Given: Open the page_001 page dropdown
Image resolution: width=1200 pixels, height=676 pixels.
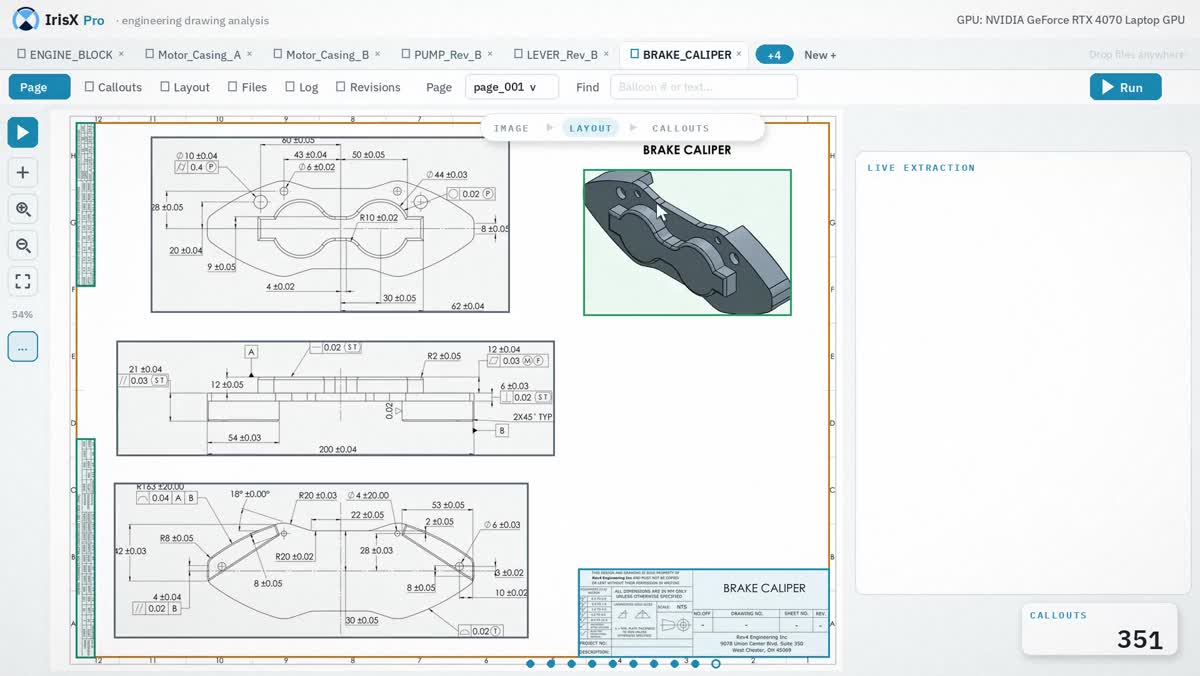Looking at the screenshot, I should (x=512, y=87).
